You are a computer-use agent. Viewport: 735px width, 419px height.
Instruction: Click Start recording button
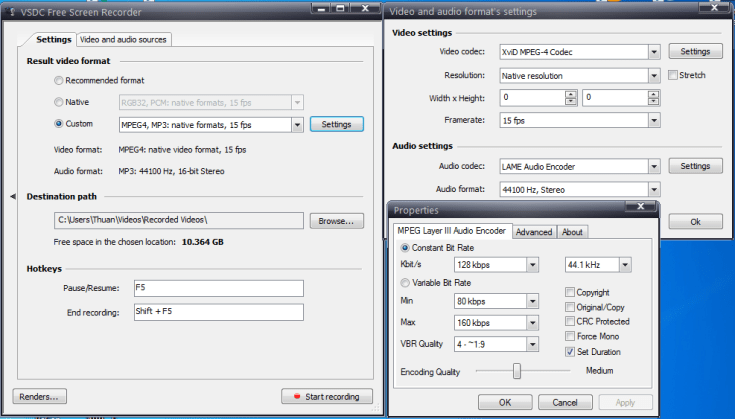point(327,396)
